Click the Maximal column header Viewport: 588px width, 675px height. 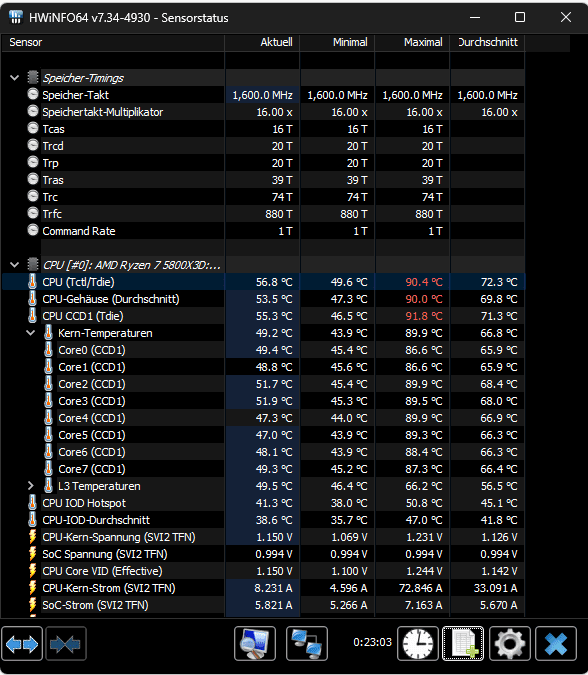coord(412,42)
